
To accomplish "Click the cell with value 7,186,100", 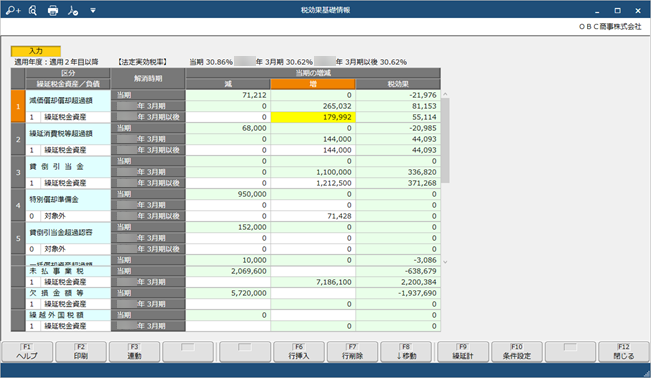I will pos(313,282).
